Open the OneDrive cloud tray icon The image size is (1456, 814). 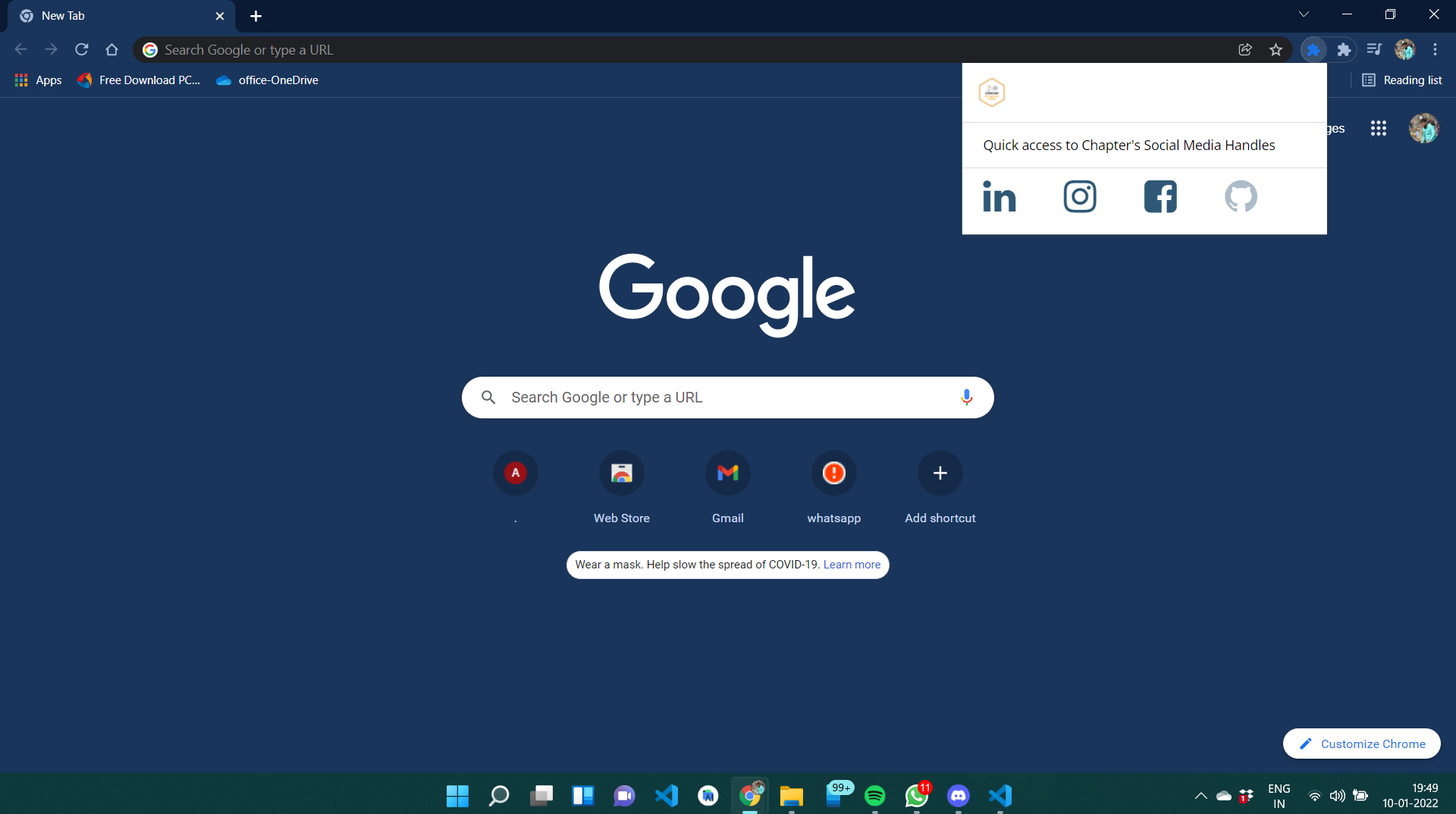tap(1224, 796)
